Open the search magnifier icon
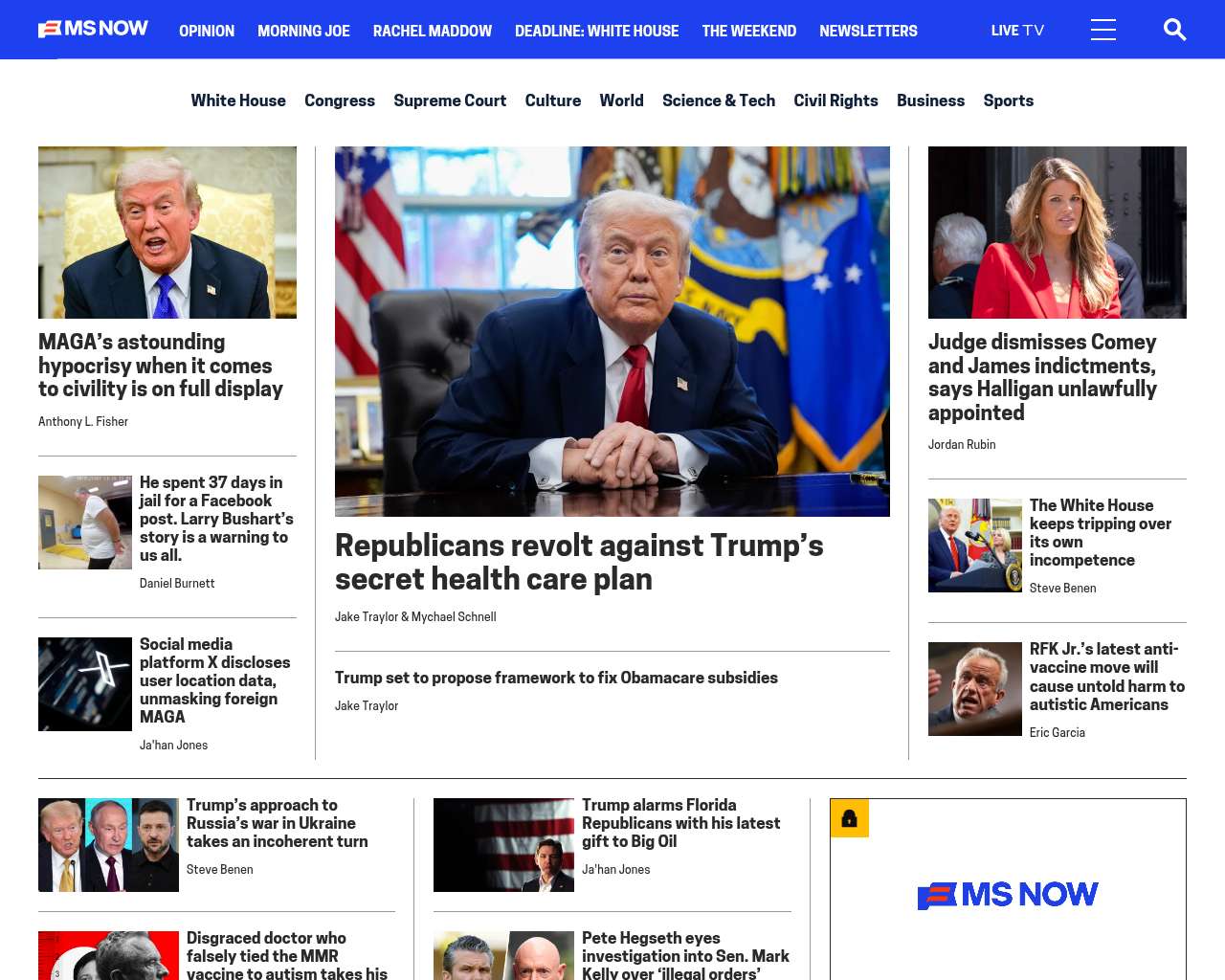 click(1174, 30)
